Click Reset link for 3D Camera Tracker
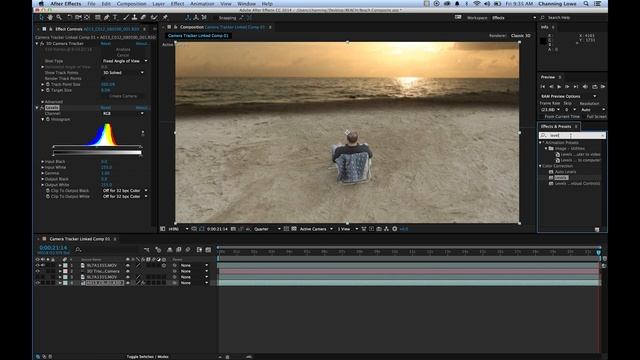This screenshot has height=360, width=640. click(105, 43)
